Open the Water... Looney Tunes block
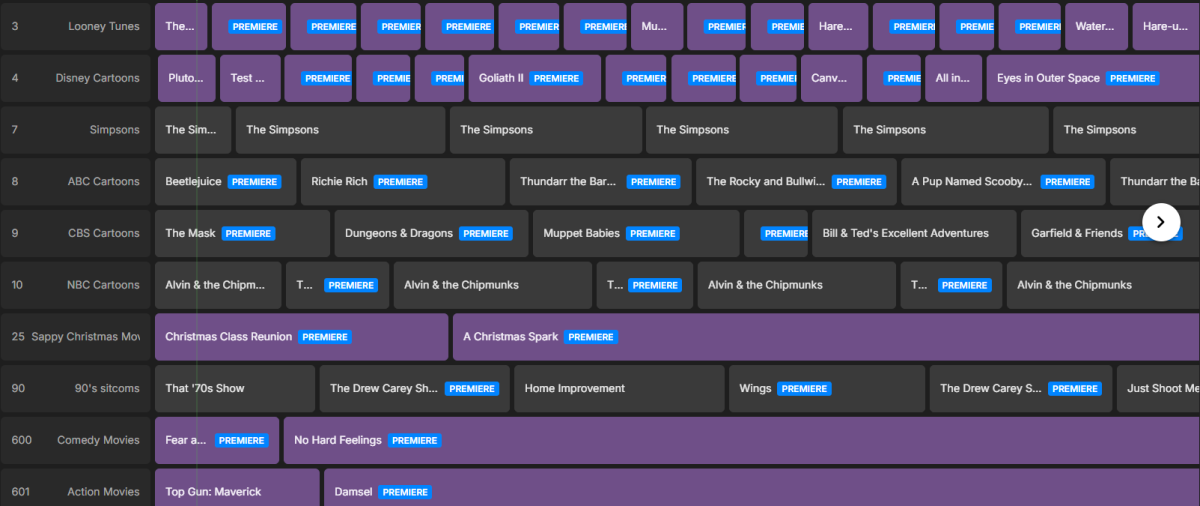The width and height of the screenshot is (1200, 506). 1096,26
